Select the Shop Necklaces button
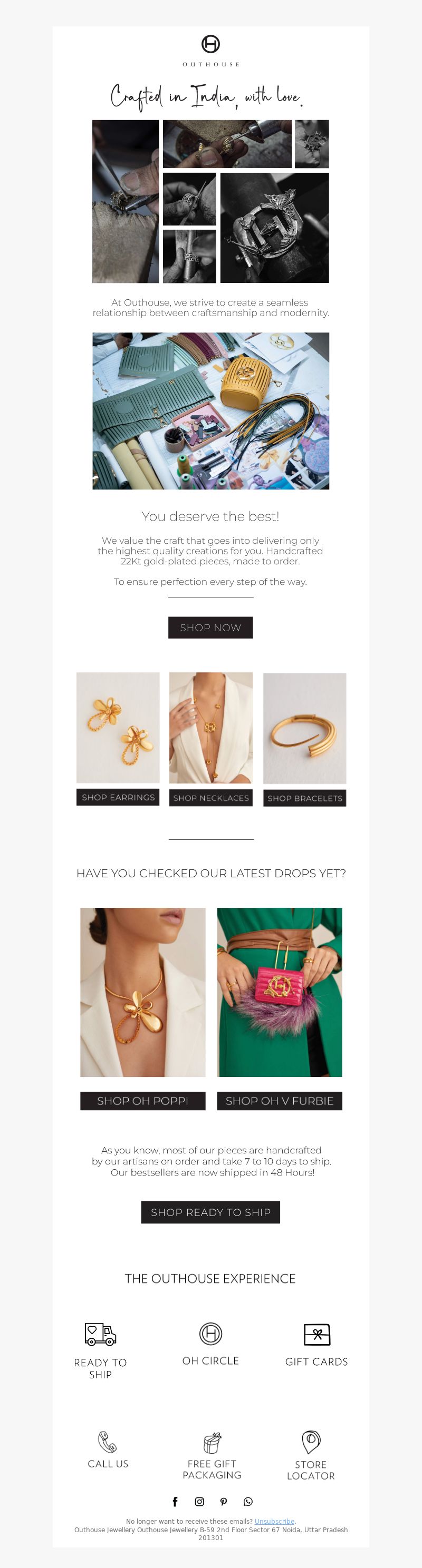The image size is (422, 1568). (x=211, y=798)
